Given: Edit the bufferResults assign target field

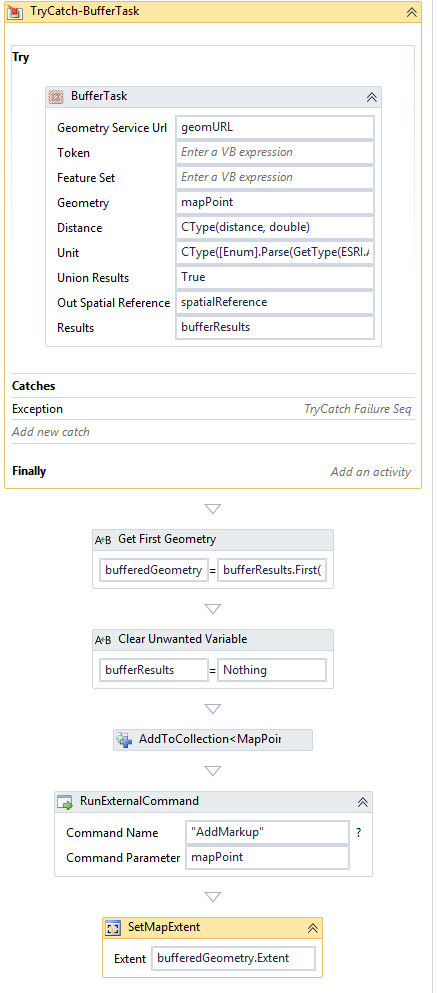Looking at the screenshot, I should tap(154, 670).
